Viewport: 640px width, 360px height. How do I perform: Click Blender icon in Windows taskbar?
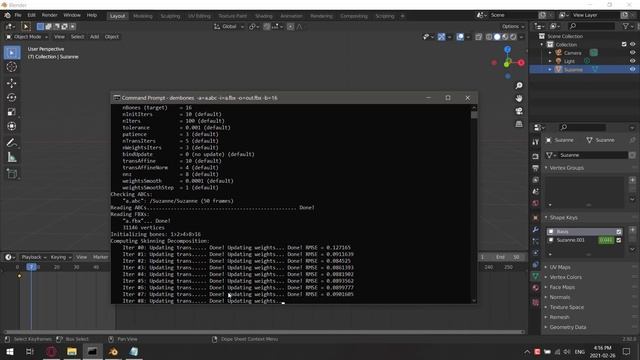pyautogui.click(x=113, y=351)
